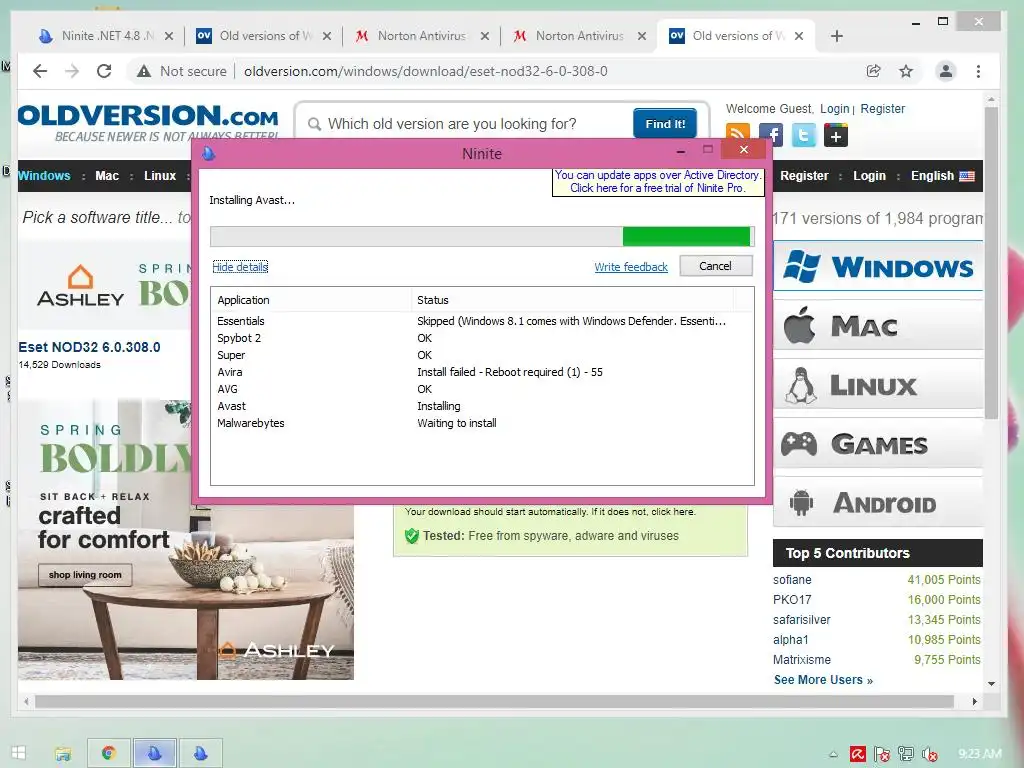Image resolution: width=1024 pixels, height=768 pixels.
Task: Select the Avira row in Ninite list
Action: tap(482, 372)
